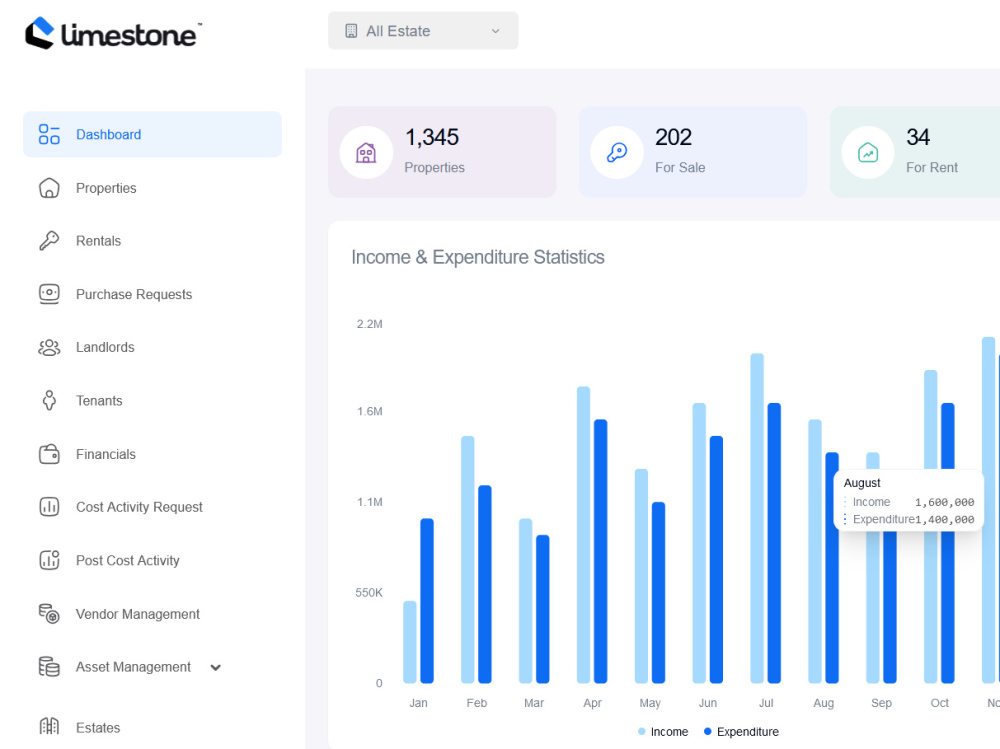Click the August Income bar
This screenshot has height=749, width=1000.
[815, 551]
